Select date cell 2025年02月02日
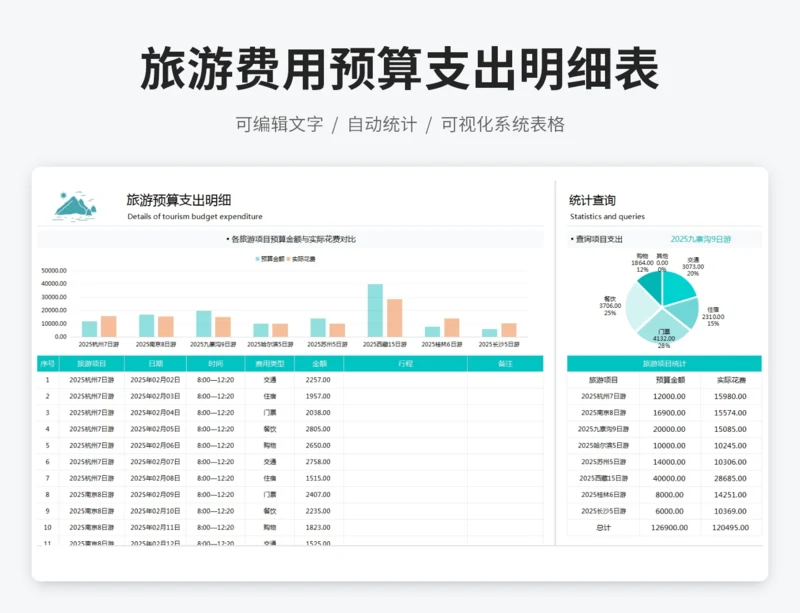800x613 pixels. coord(155,380)
